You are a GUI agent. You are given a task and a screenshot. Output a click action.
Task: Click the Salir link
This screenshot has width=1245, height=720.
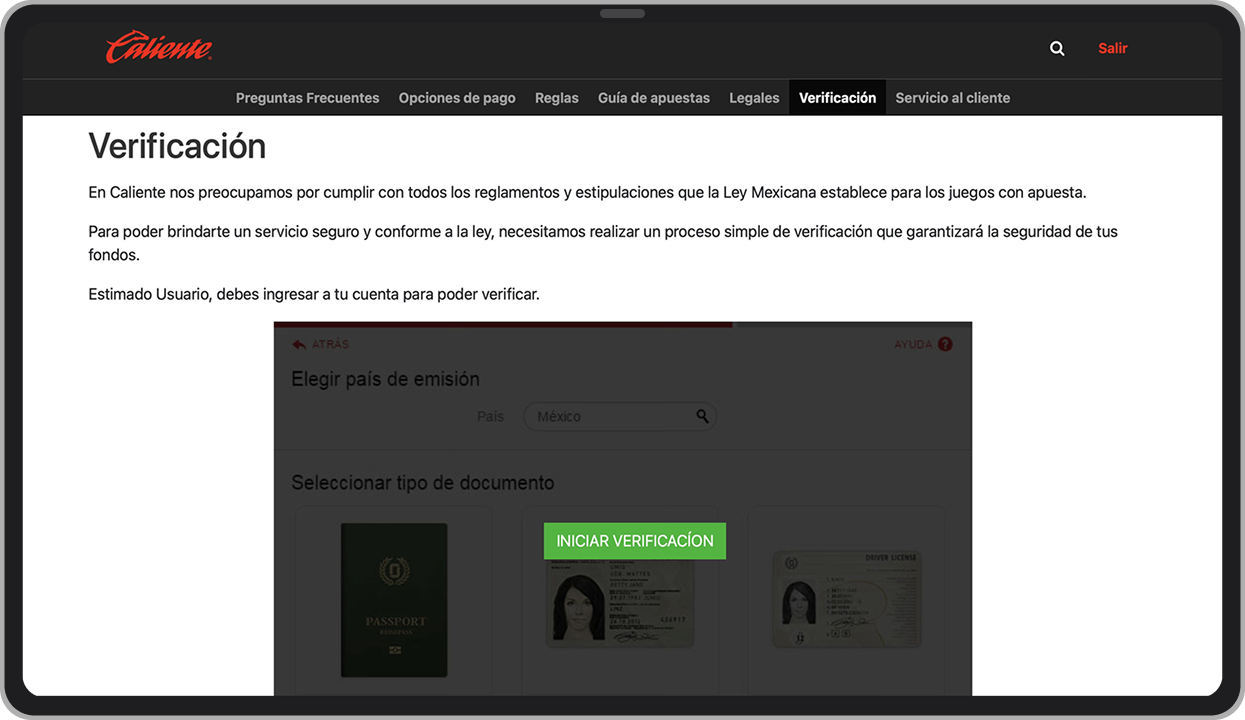1112,47
